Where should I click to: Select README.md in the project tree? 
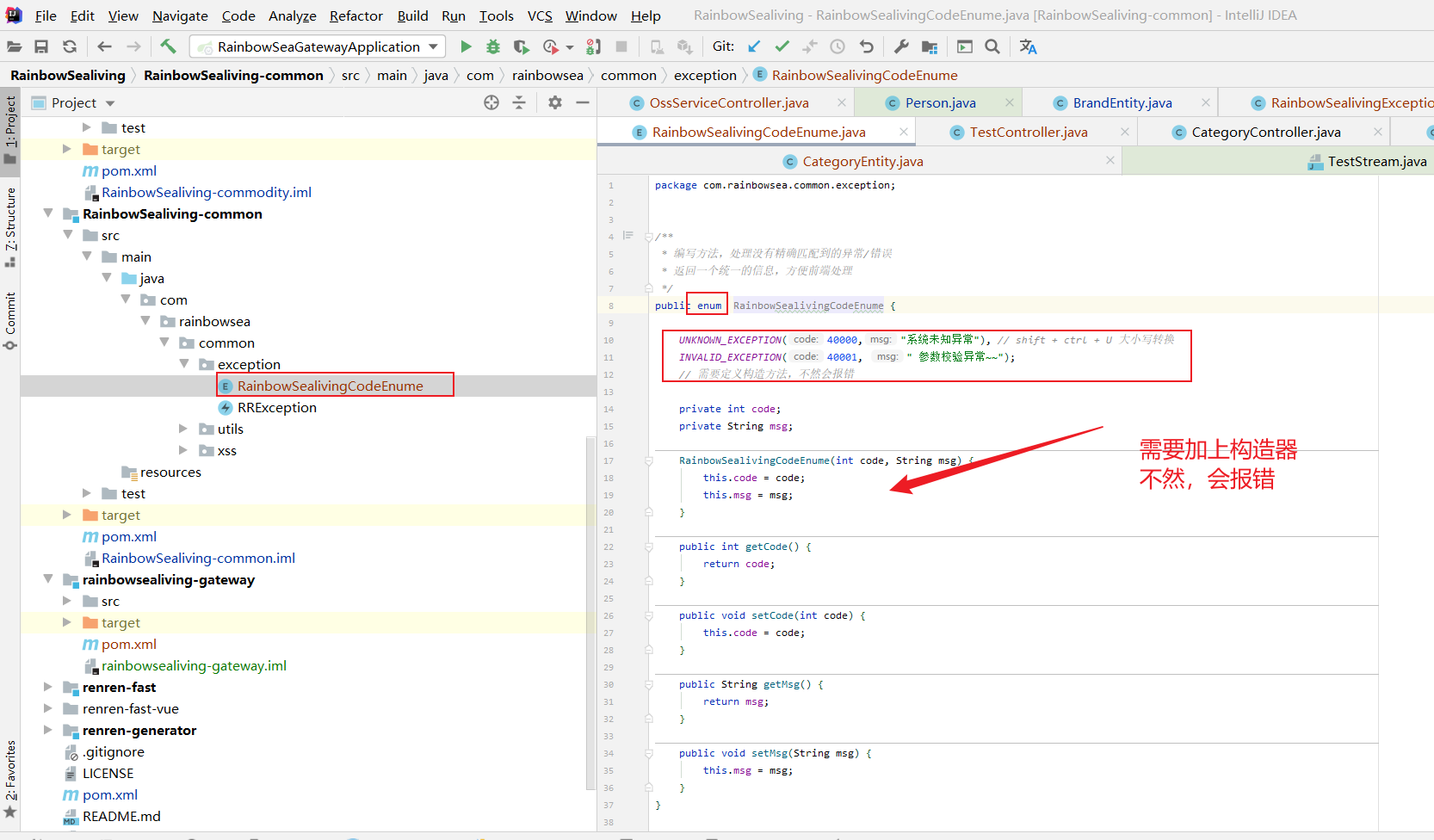click(121, 816)
